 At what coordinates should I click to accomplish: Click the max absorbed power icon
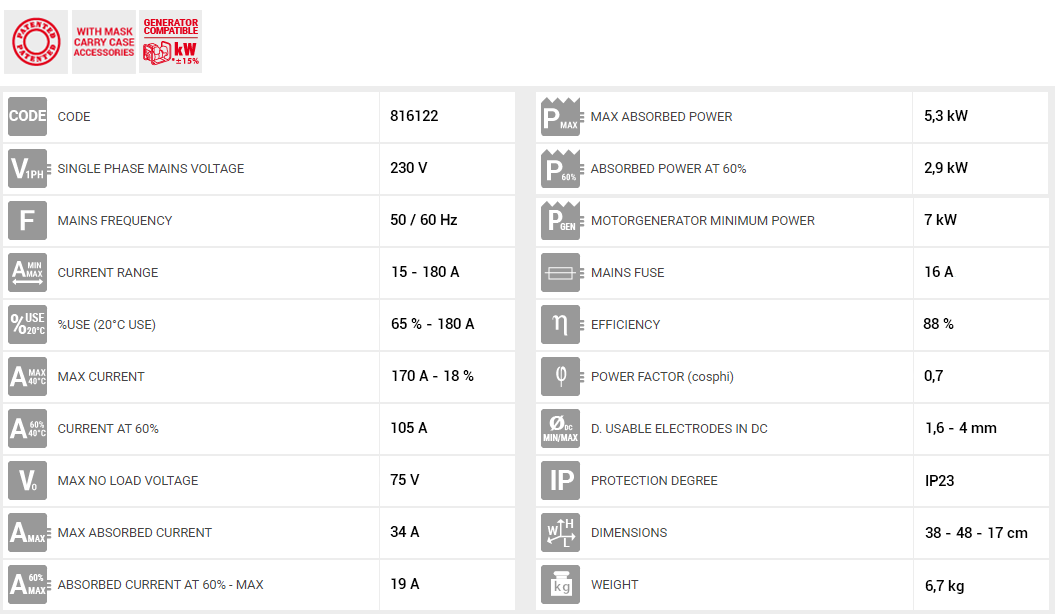point(560,116)
